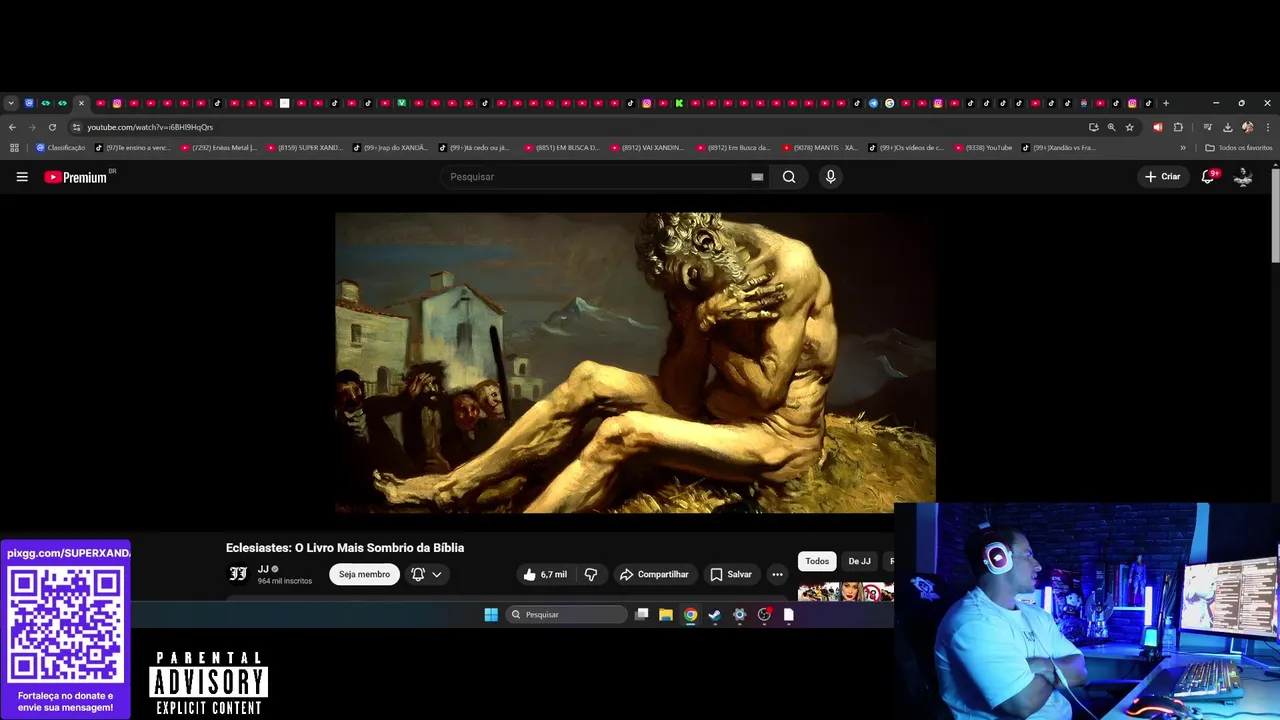Click the address bar URL youtube.com/watch

click(x=150, y=127)
